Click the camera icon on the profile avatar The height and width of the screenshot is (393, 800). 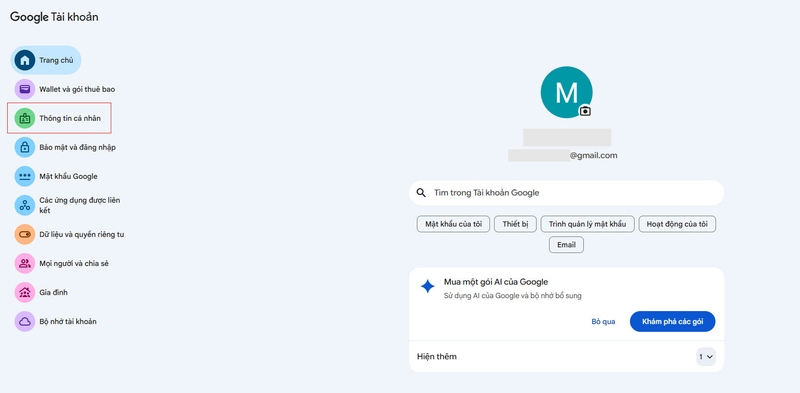[585, 111]
